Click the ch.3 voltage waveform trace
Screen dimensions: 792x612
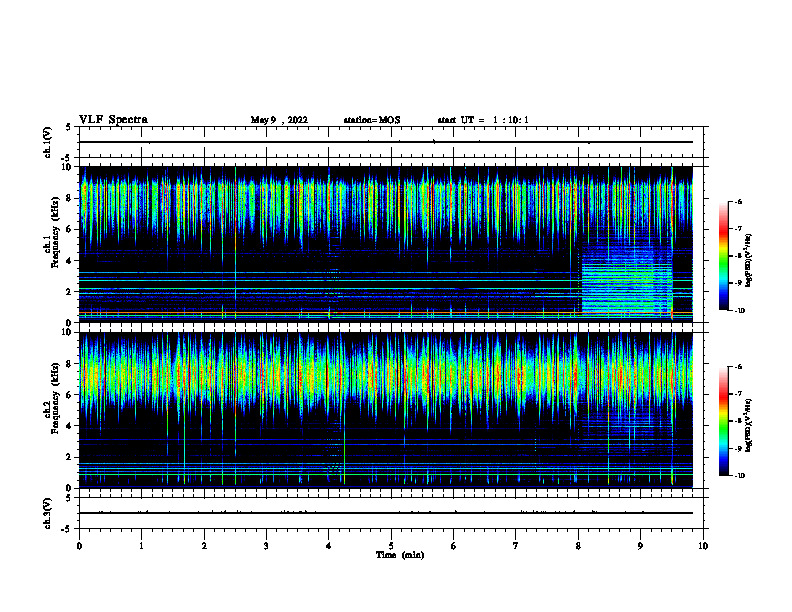tap(386, 513)
